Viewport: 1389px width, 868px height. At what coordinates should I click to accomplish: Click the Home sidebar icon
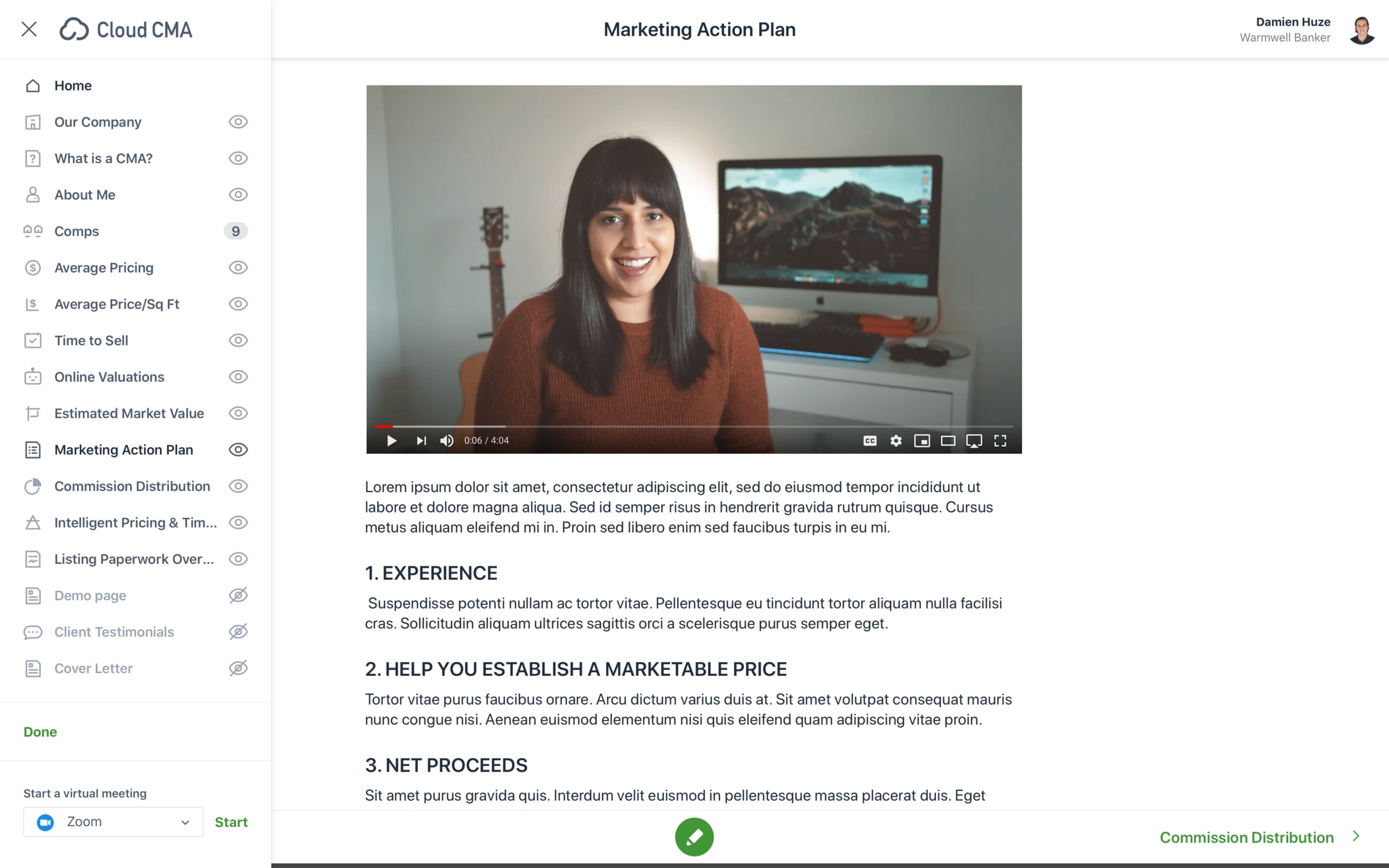[x=33, y=85]
